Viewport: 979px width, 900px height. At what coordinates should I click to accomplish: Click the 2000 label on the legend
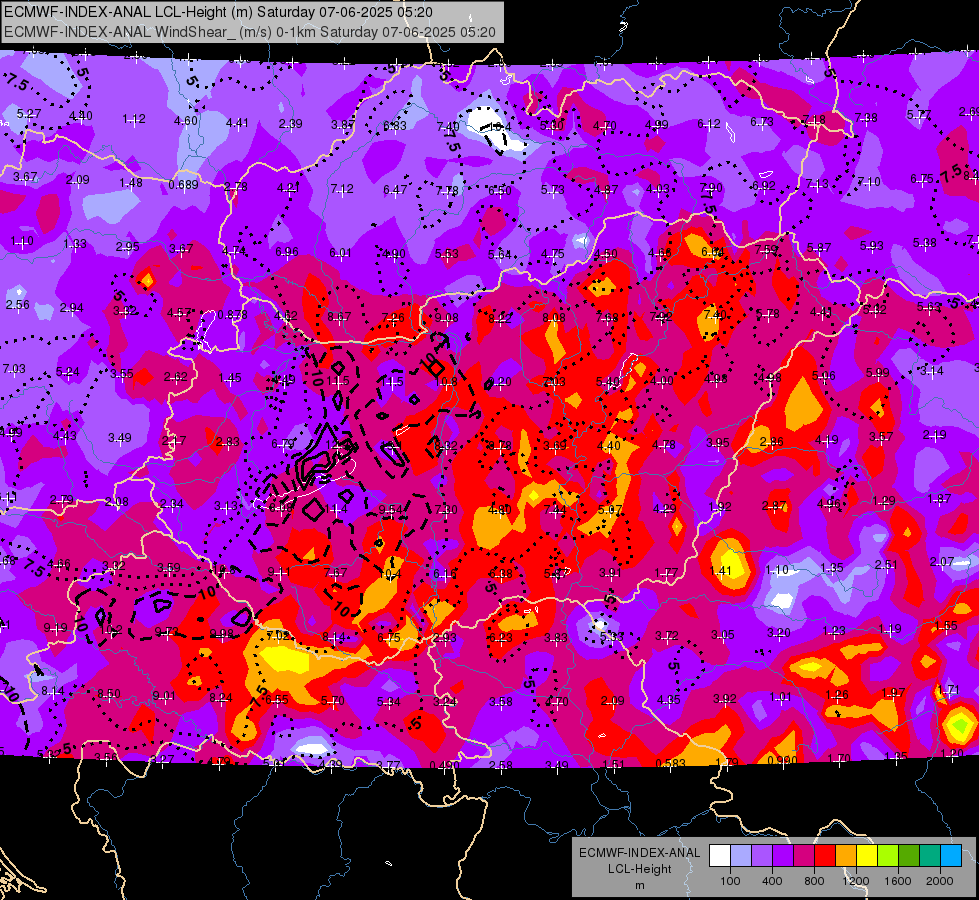[x=940, y=881]
